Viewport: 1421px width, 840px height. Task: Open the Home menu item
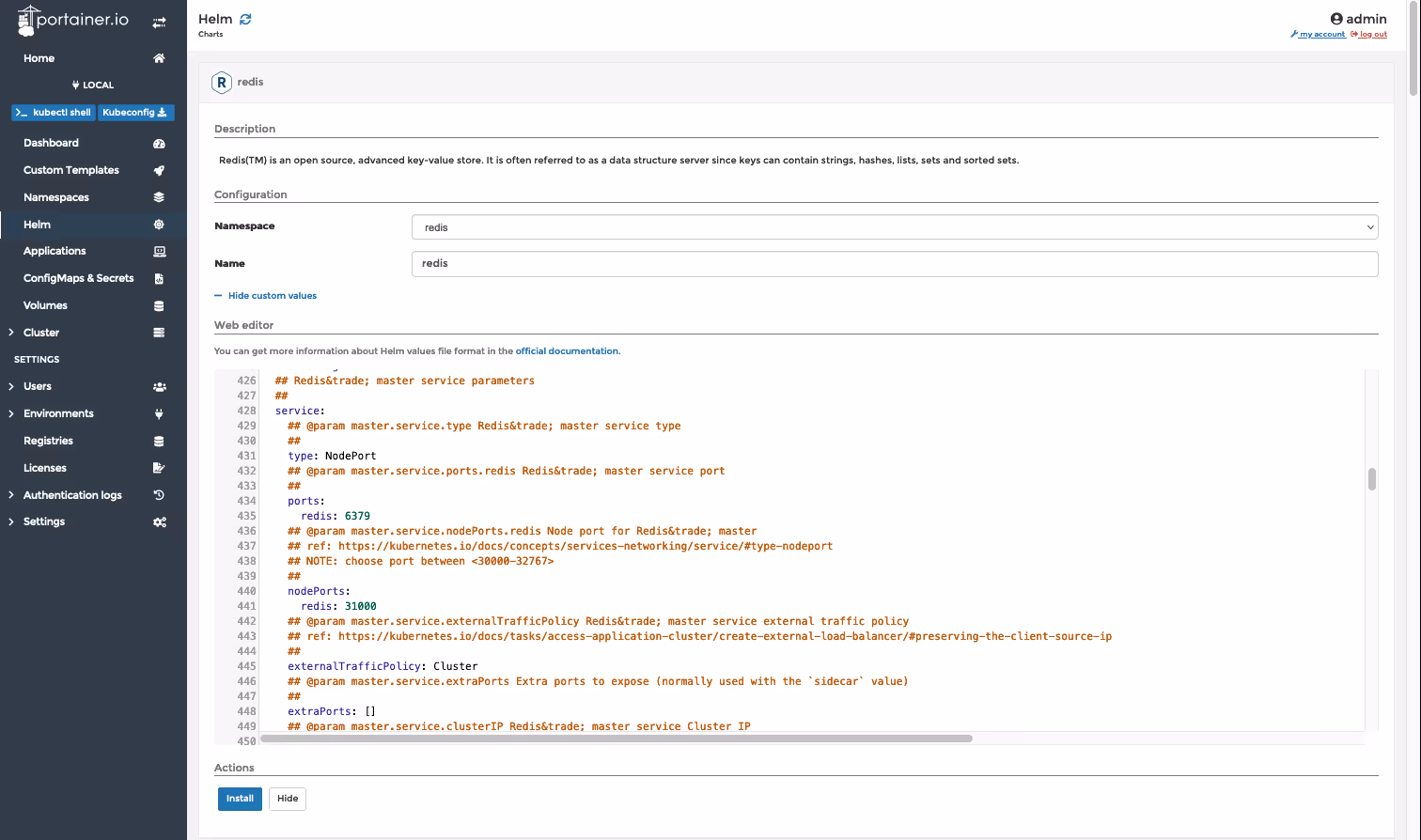tap(39, 58)
